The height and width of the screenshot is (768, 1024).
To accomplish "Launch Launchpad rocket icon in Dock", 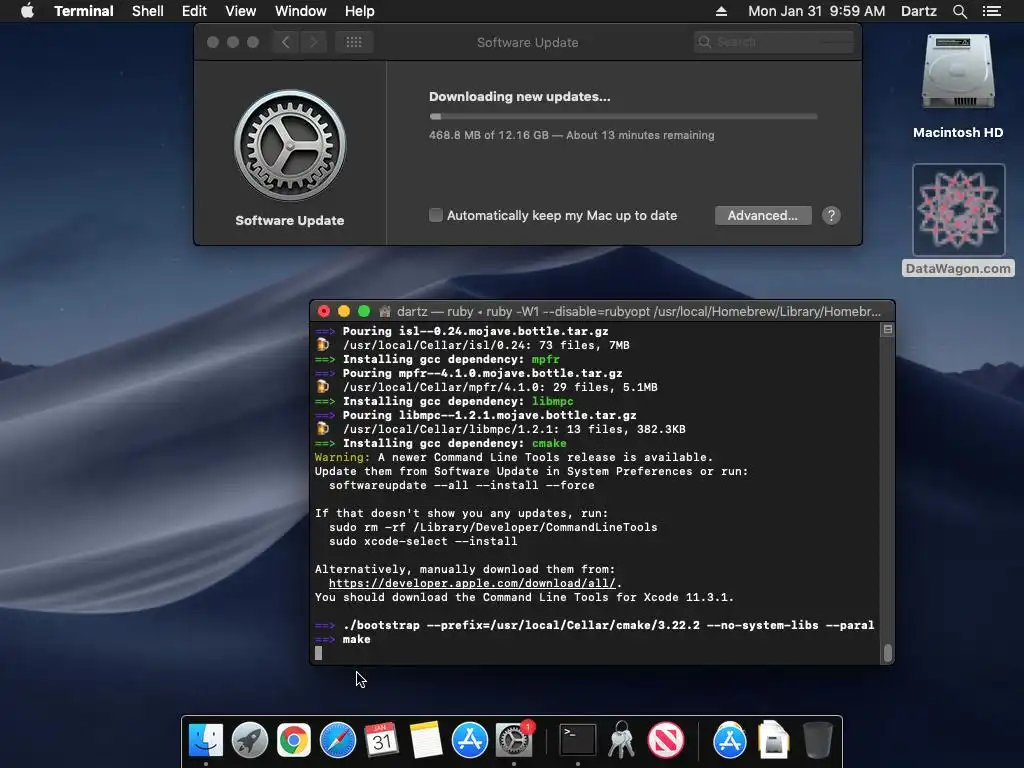I will coord(249,740).
